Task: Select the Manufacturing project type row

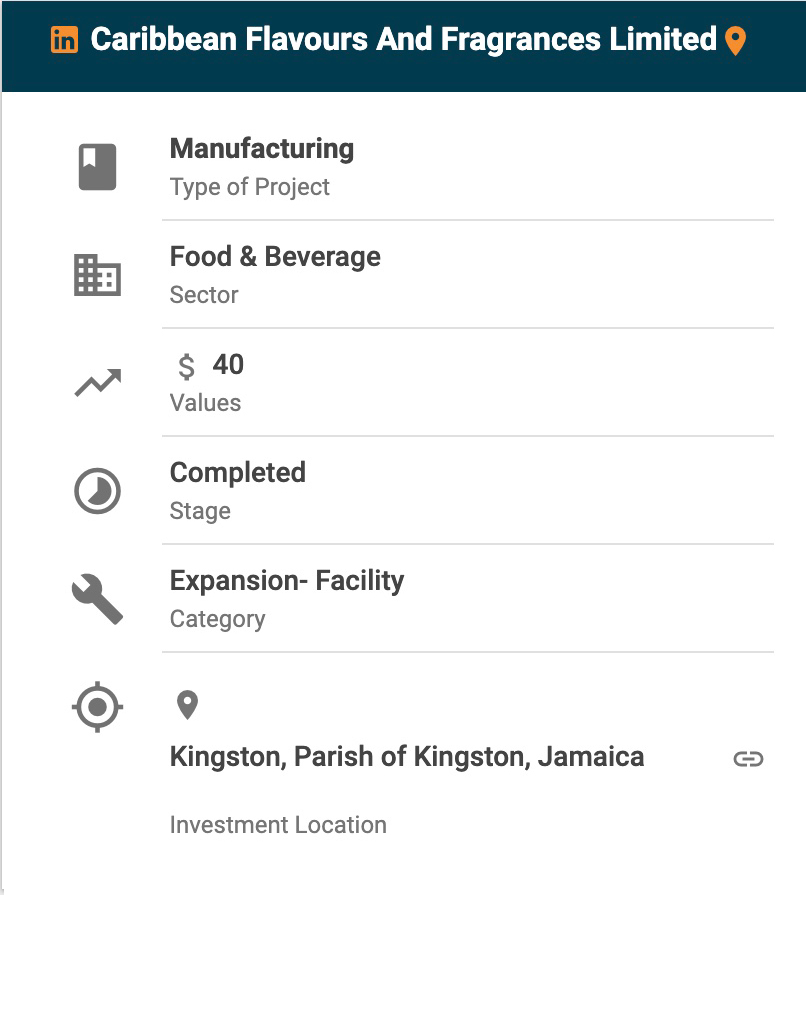Action: 262,149
